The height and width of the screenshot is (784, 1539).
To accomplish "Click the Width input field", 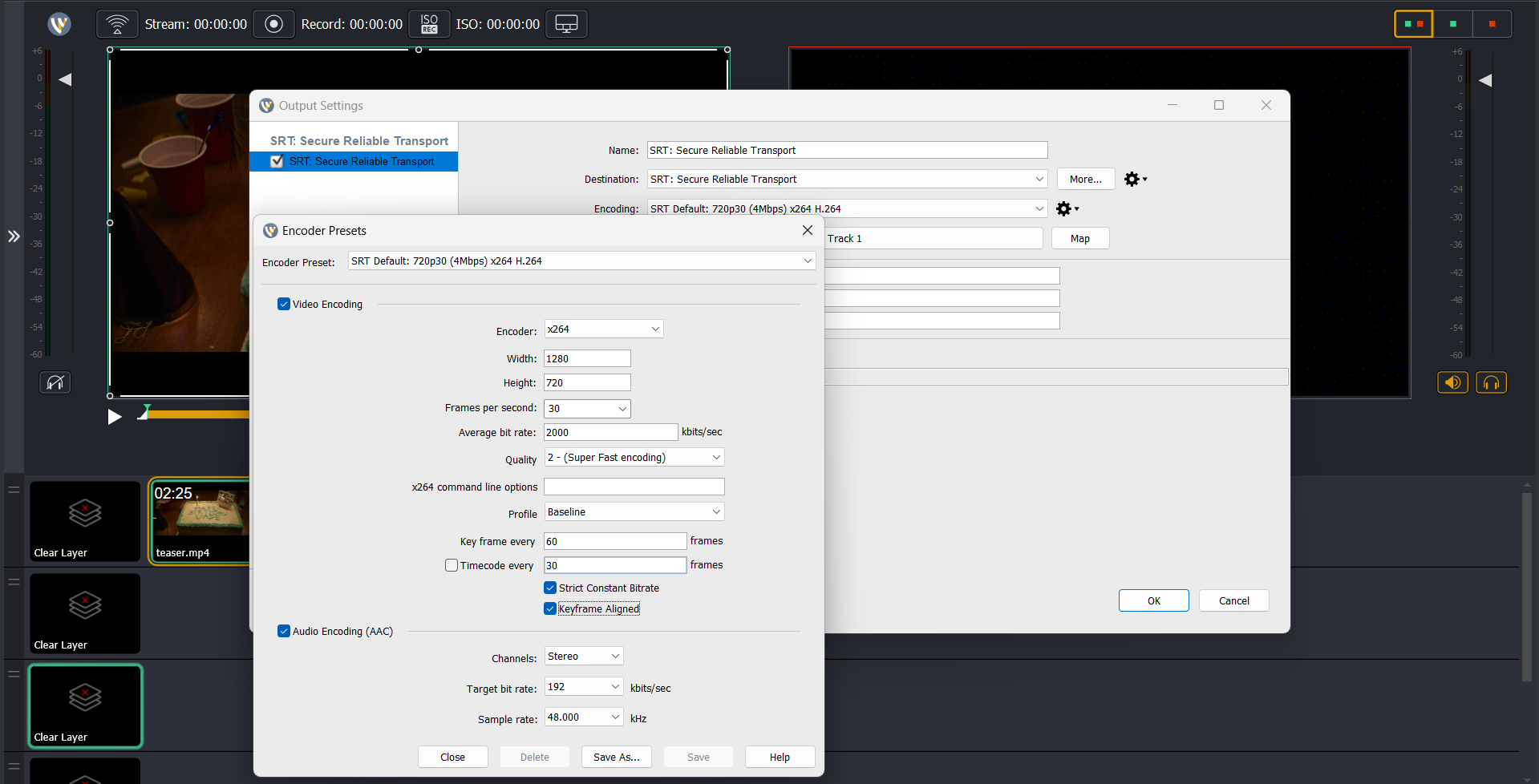I will click(587, 358).
